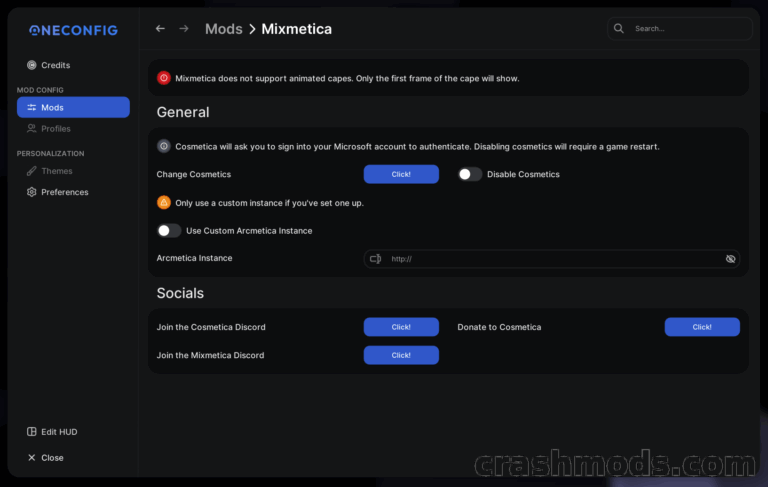Click the Disable Cosmetics label
Viewport: 768px width, 487px height.
coord(523,174)
